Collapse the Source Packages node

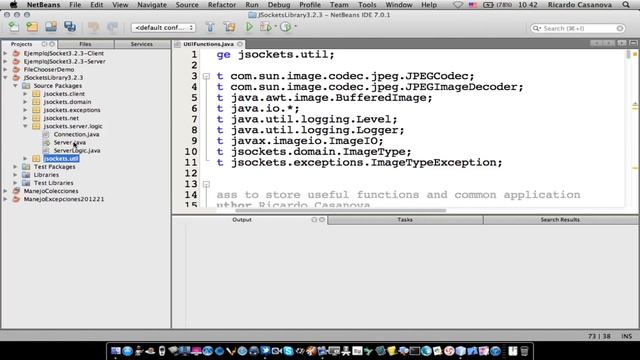tap(15, 86)
